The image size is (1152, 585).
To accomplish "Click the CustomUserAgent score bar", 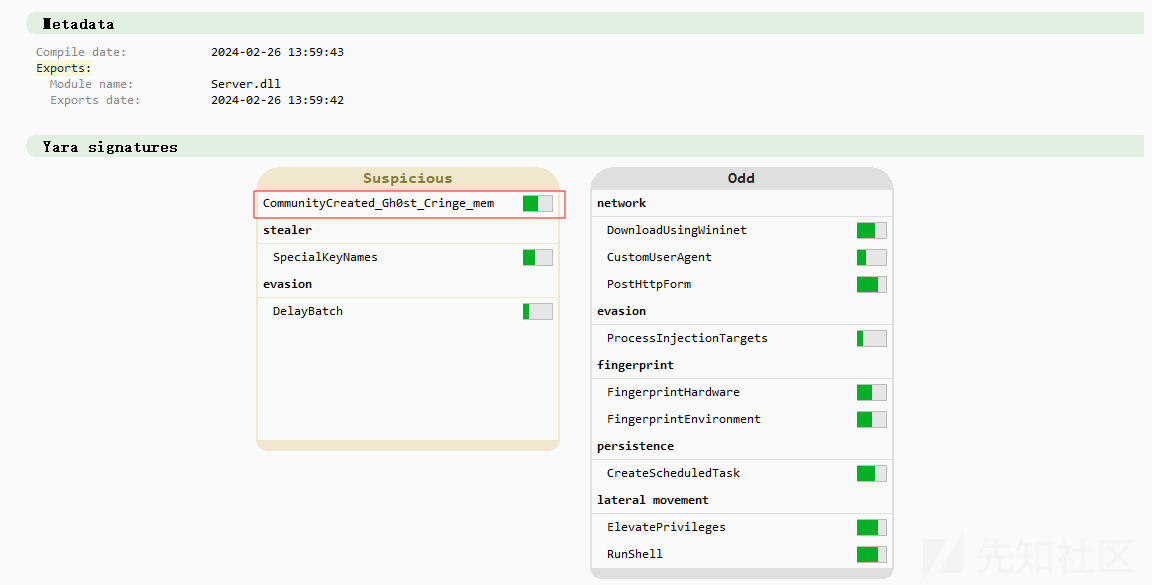I will click(871, 257).
